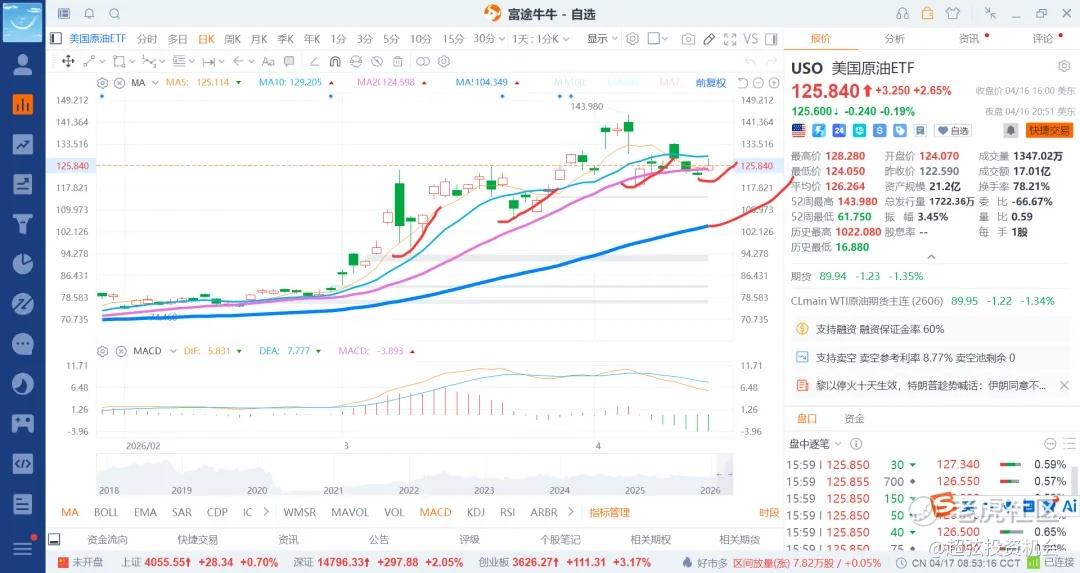
Task: Click the 快捷交易 orange button
Action: (1049, 130)
